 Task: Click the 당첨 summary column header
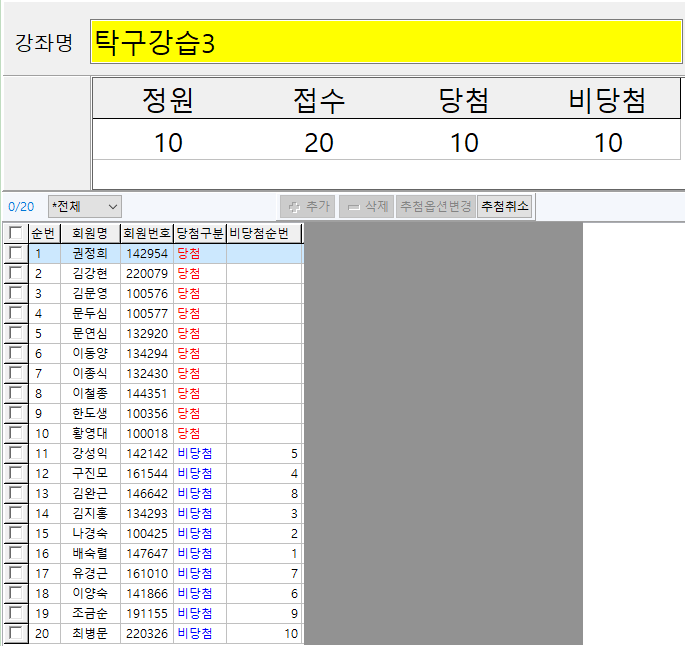coord(464,100)
